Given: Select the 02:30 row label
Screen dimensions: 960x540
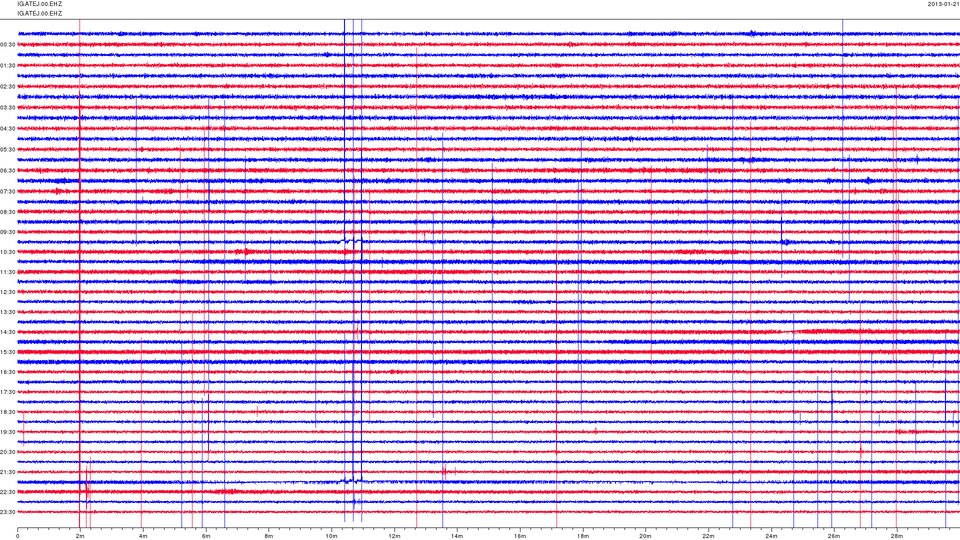Looking at the screenshot, I should [7, 87].
